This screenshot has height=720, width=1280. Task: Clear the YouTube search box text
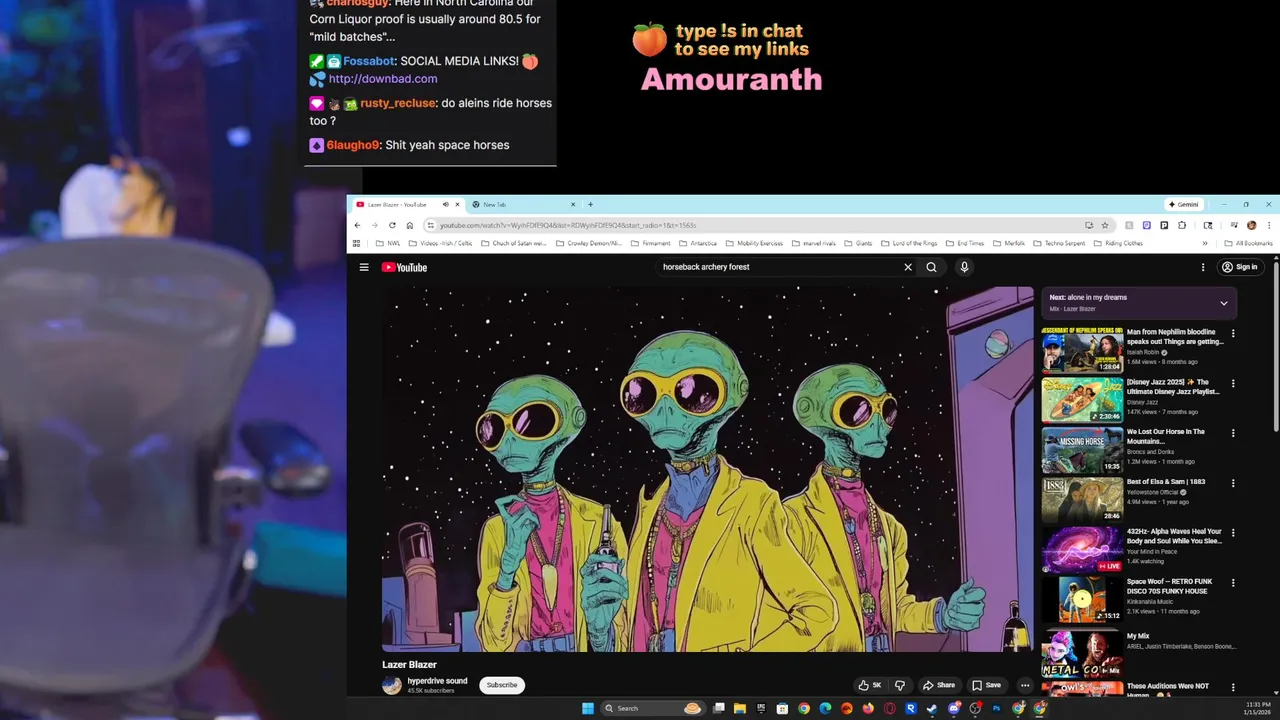(x=908, y=267)
